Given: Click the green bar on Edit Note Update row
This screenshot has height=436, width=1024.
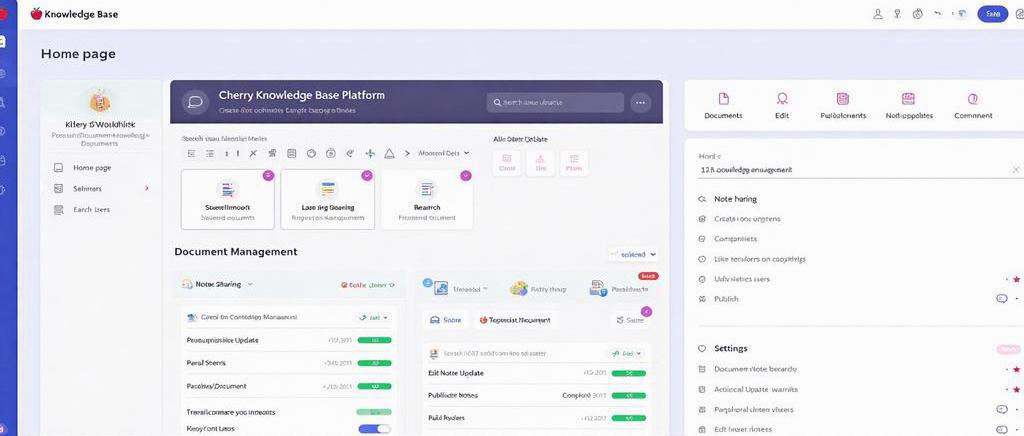Looking at the screenshot, I should [x=629, y=373].
